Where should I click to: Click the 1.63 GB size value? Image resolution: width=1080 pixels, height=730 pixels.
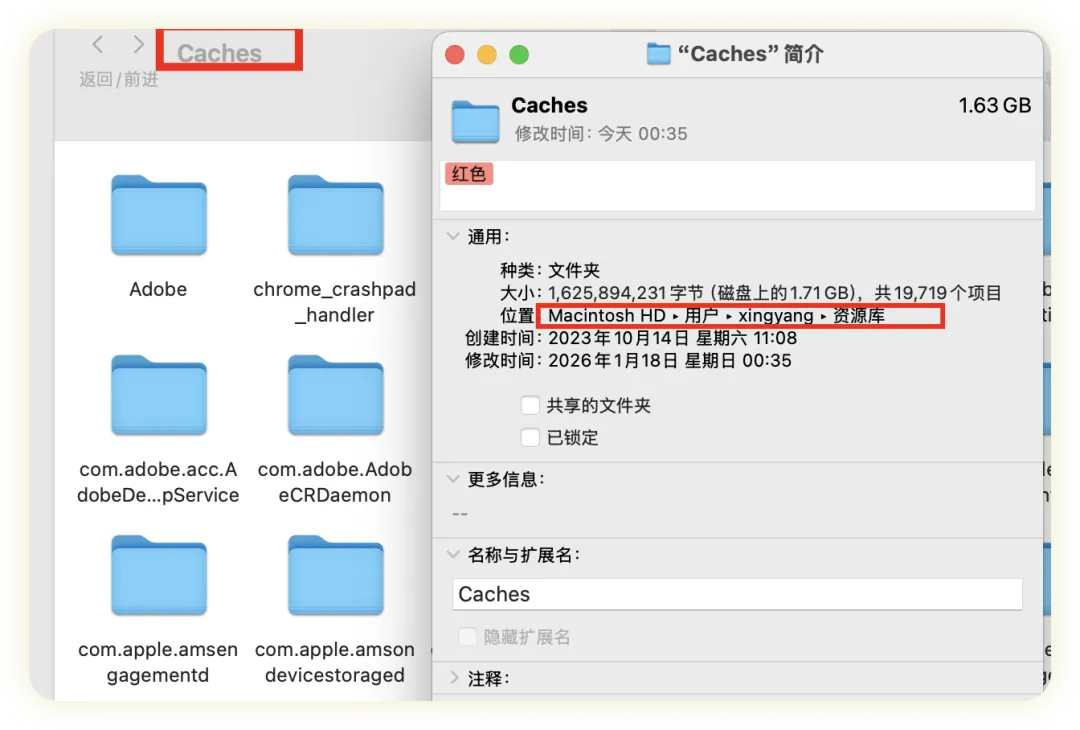(995, 105)
